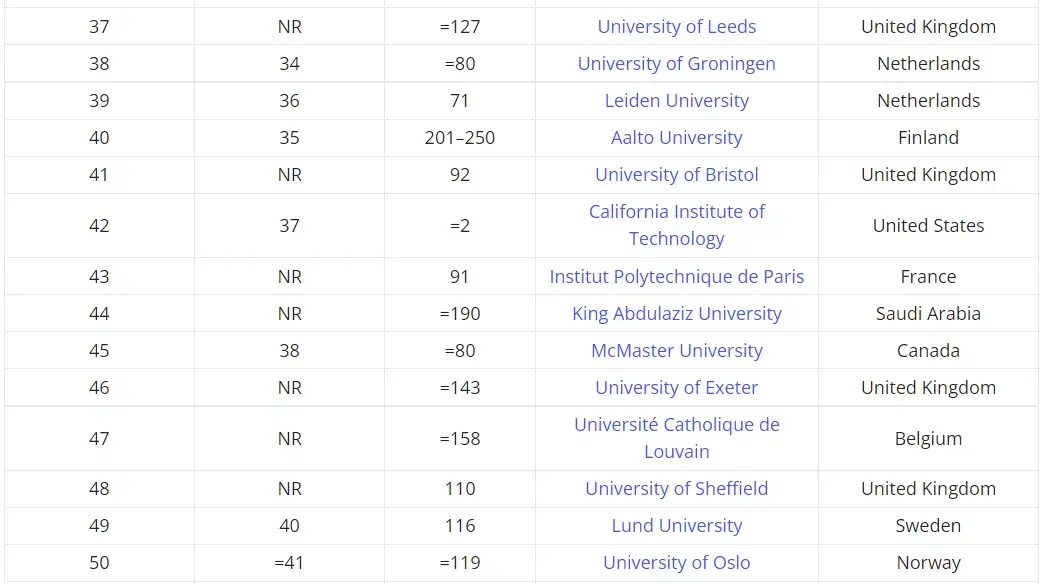This screenshot has width=1047, height=584.
Task: Click the Saudi Arabia country cell
Action: click(x=928, y=314)
